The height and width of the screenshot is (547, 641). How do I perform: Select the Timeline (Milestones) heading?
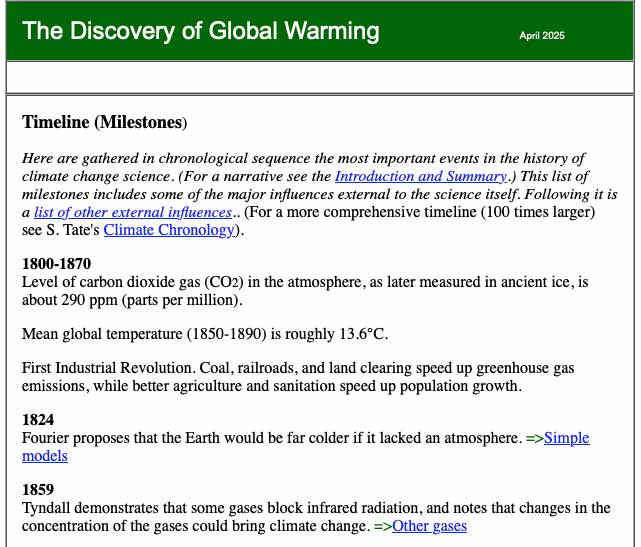pos(104,123)
